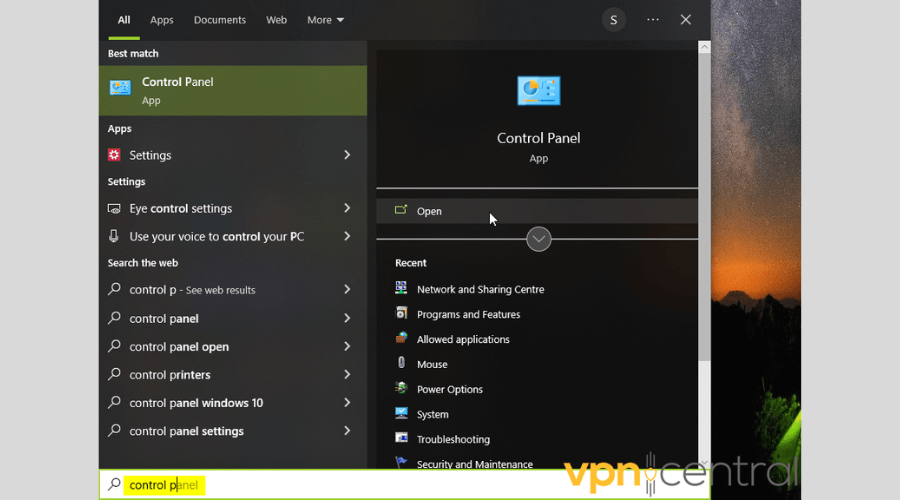Expand the 'control p' web result arrow
Screen dimensions: 900x500
[347, 289]
